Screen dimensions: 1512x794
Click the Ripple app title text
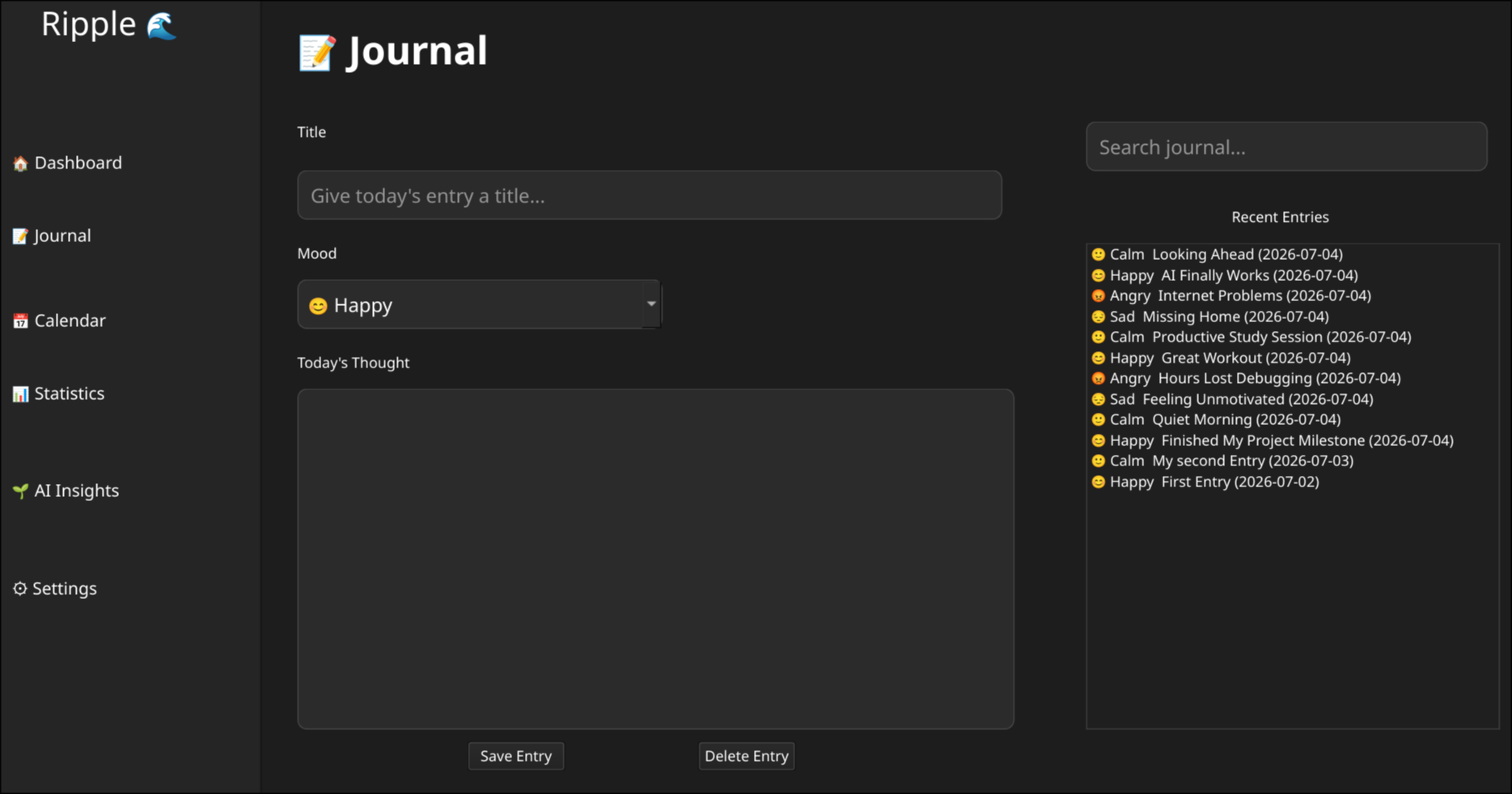click(x=88, y=25)
